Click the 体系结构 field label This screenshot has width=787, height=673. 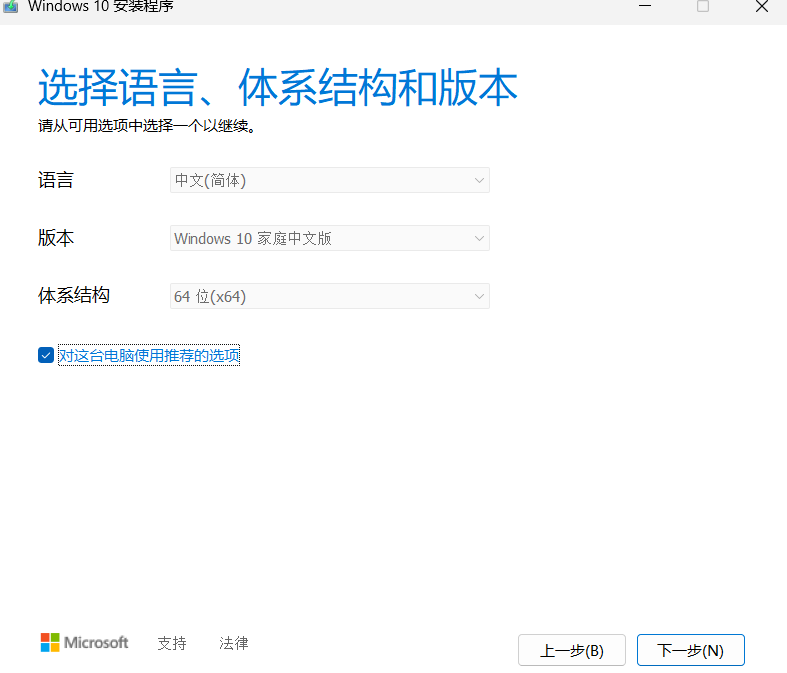click(74, 296)
